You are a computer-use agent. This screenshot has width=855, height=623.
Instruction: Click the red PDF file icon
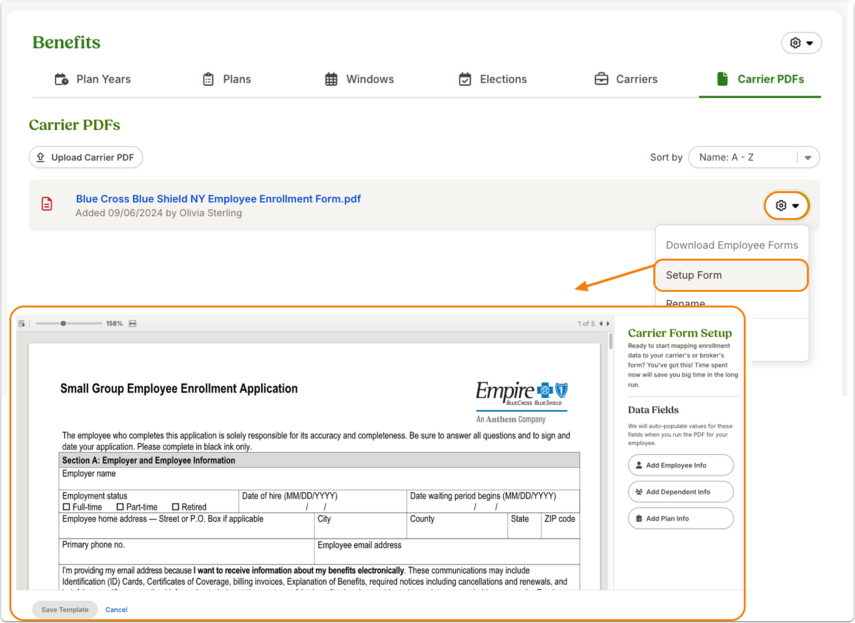point(47,204)
